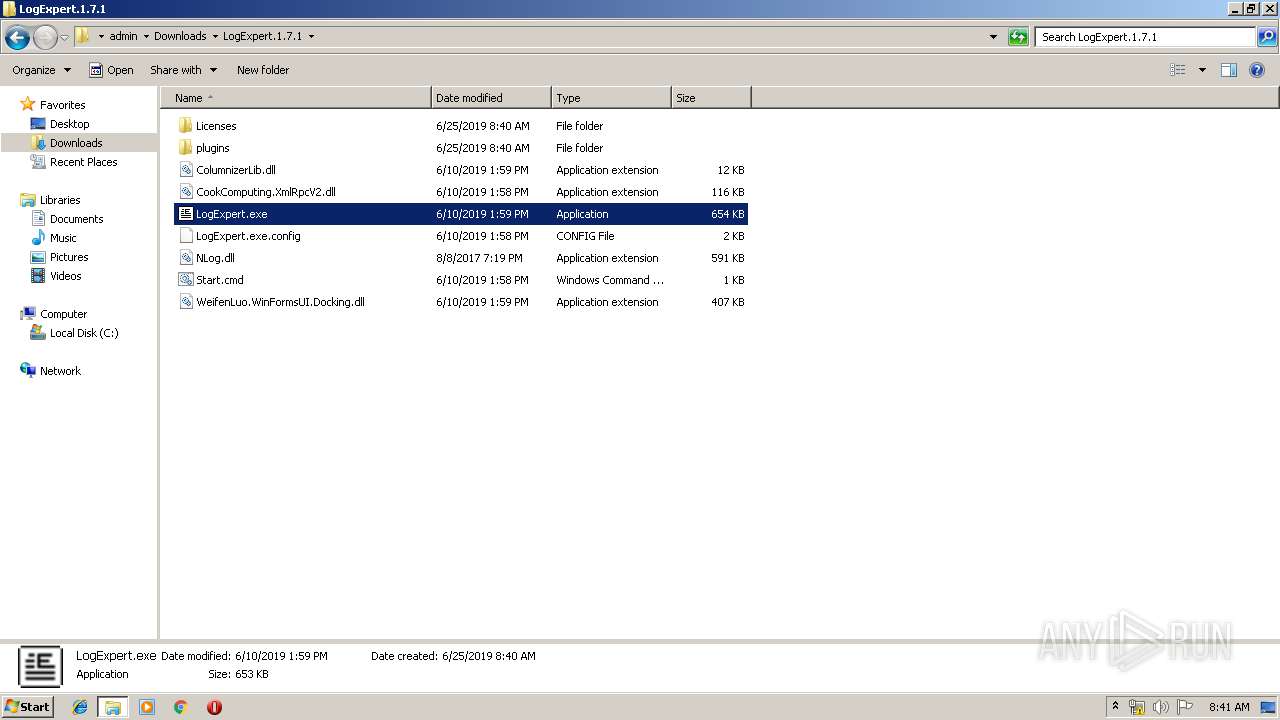Open the Share with menu

pyautogui.click(x=183, y=70)
